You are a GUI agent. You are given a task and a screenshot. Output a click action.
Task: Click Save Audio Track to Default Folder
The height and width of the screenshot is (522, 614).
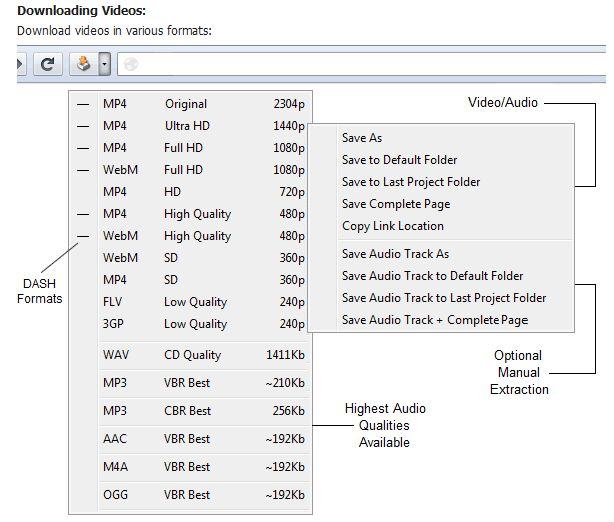click(441, 276)
